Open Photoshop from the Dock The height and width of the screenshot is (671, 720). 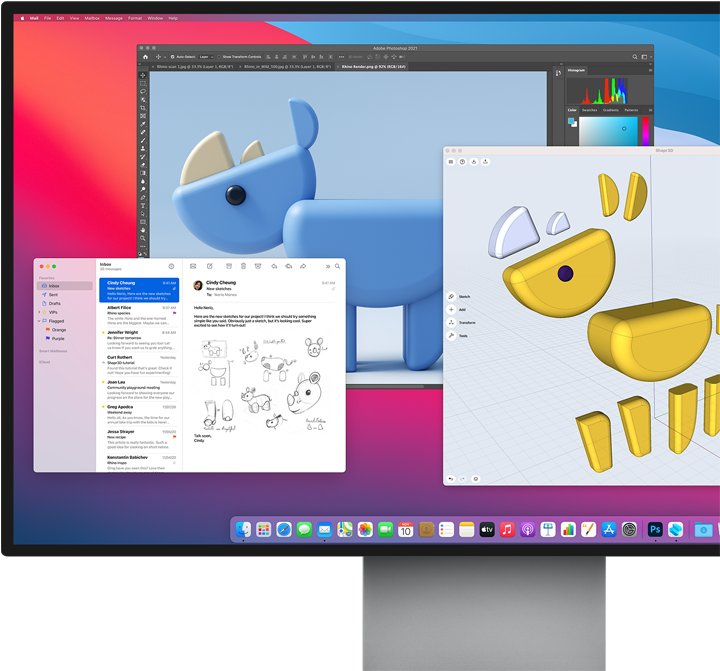click(655, 530)
